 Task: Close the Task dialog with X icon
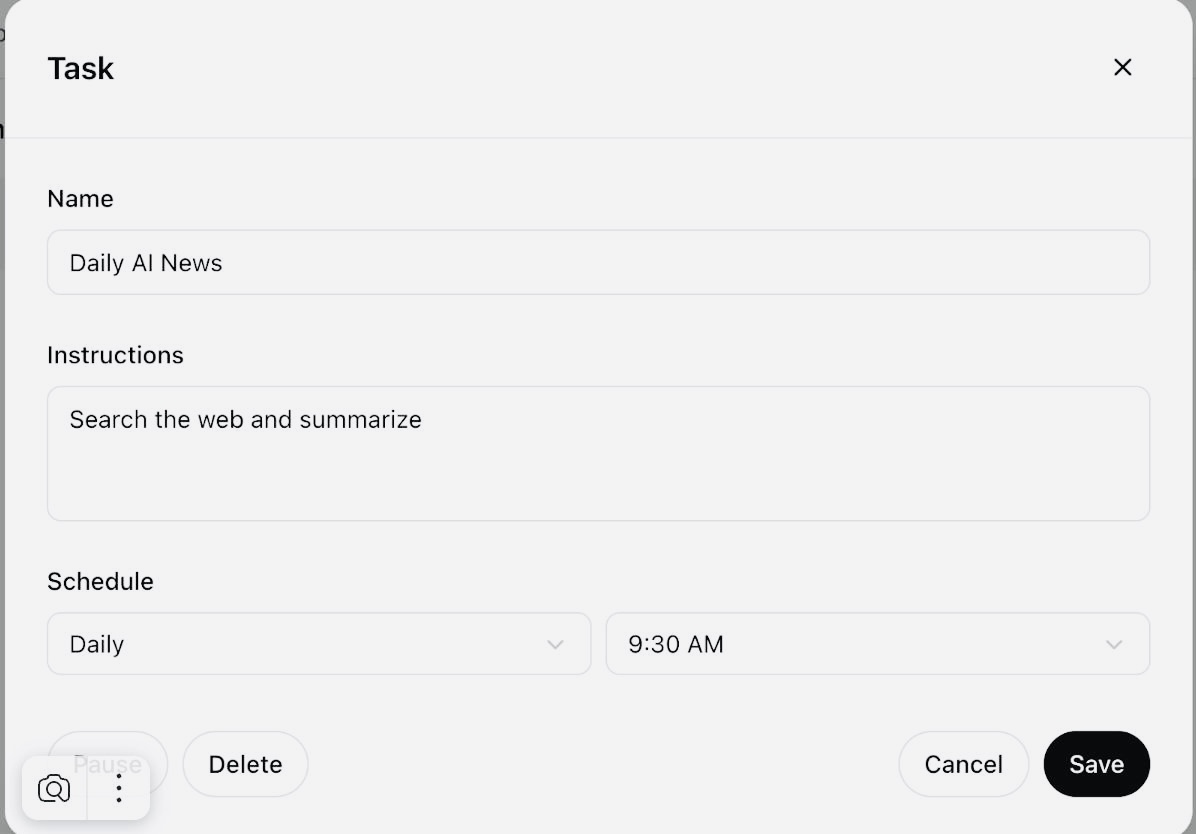[1122, 67]
